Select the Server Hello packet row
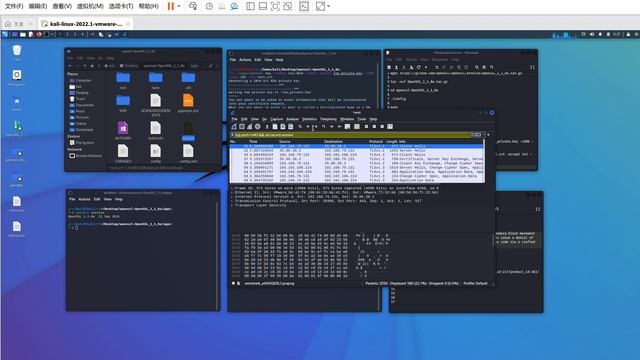Viewport: 640px width, 360px height. tap(357, 150)
